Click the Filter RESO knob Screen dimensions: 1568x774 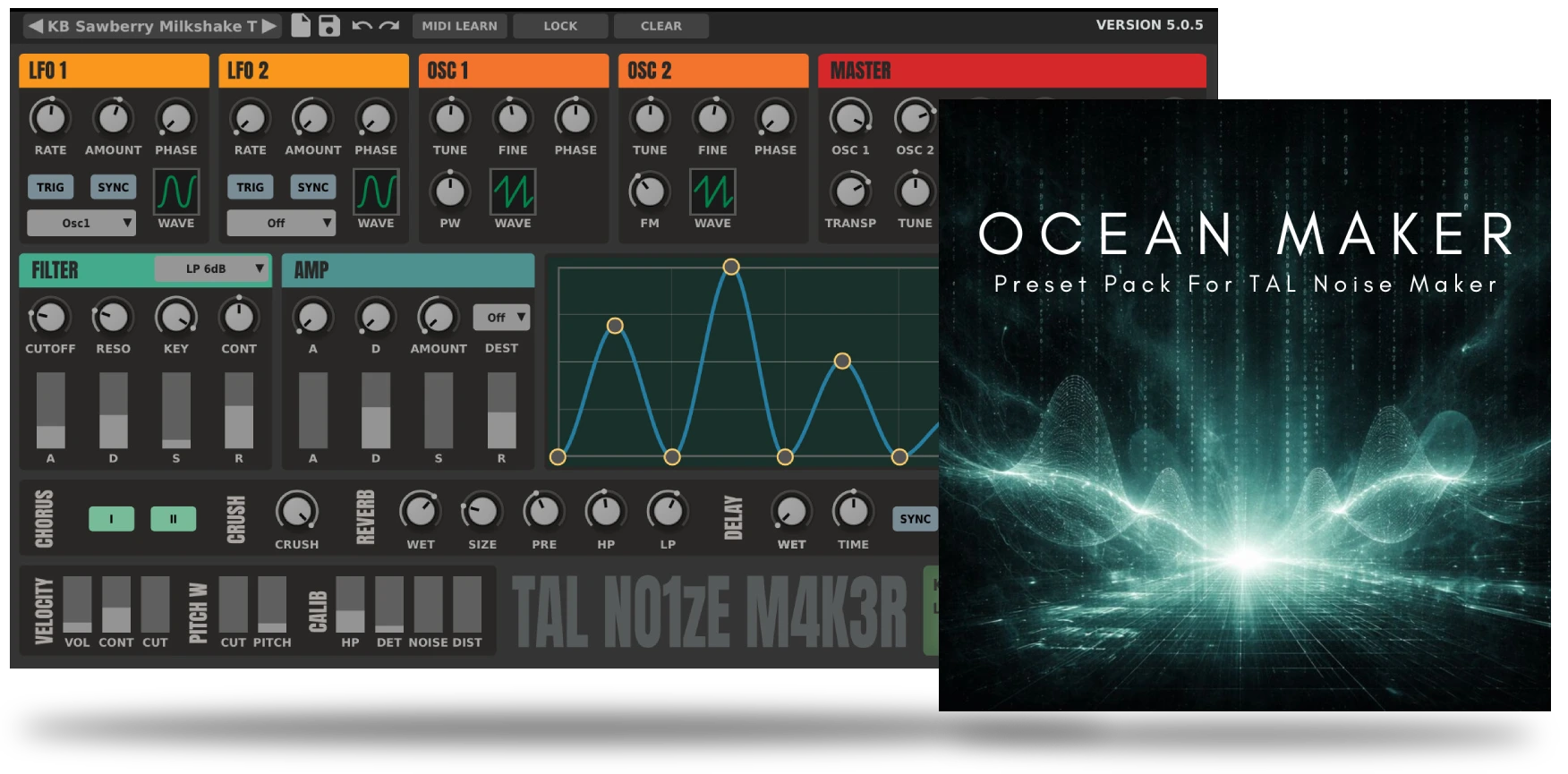pos(114,316)
